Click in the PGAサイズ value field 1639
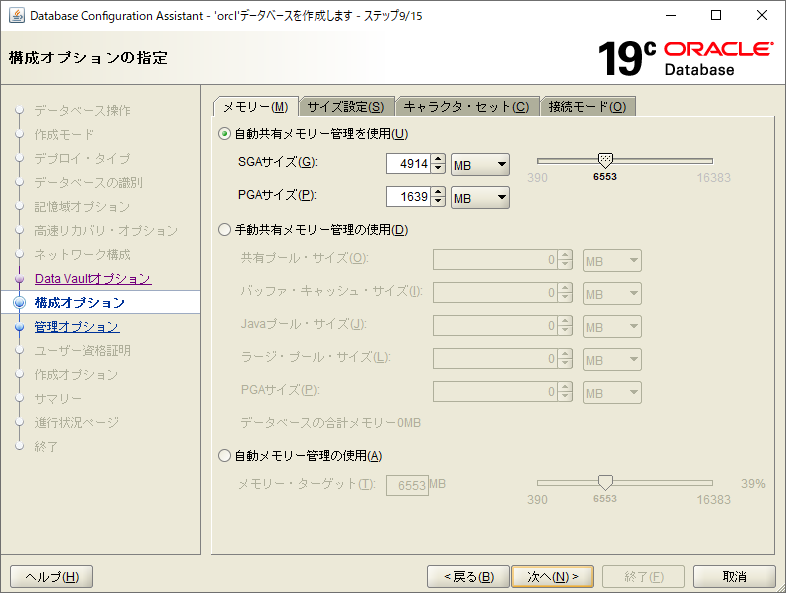Viewport: 786px width, 593px height. pyautogui.click(x=408, y=196)
